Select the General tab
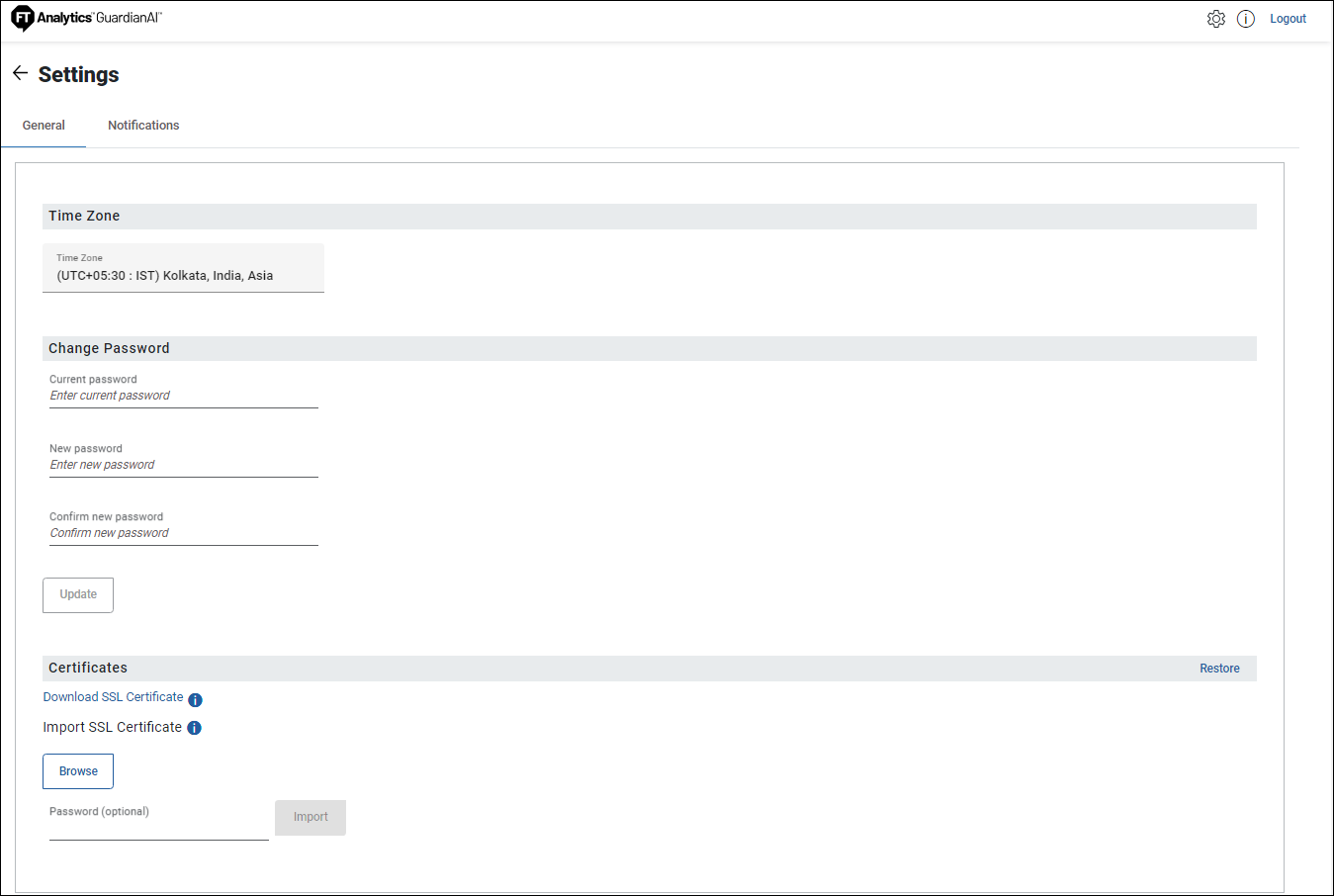The width and height of the screenshot is (1334, 896). coord(44,126)
